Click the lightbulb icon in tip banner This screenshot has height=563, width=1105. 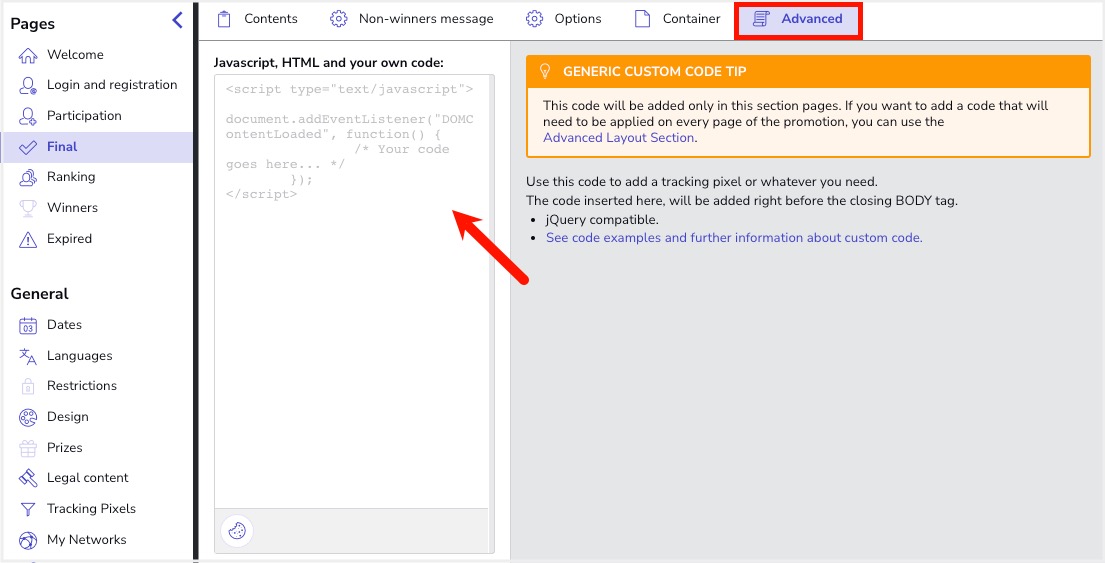pos(545,71)
